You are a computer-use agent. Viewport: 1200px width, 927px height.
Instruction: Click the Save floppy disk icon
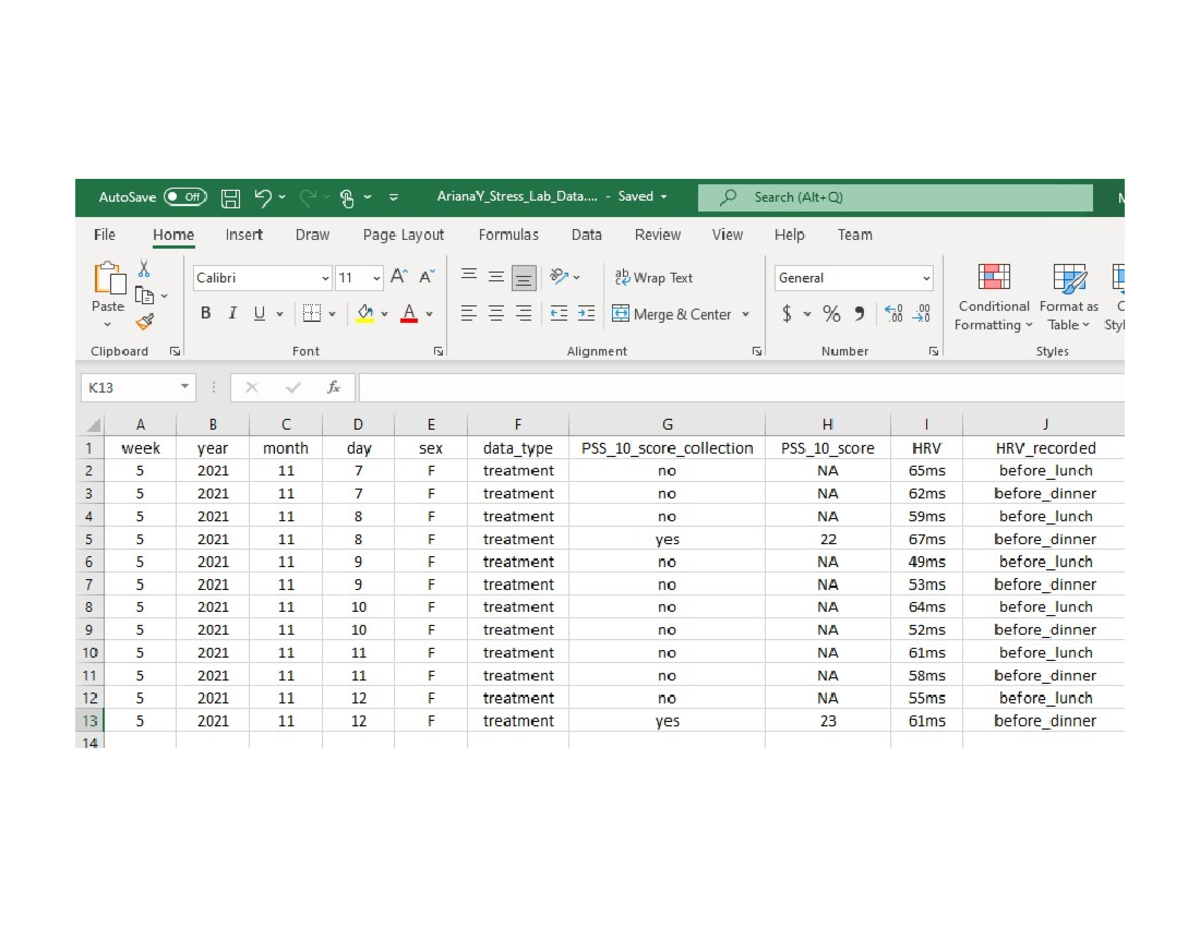(230, 198)
